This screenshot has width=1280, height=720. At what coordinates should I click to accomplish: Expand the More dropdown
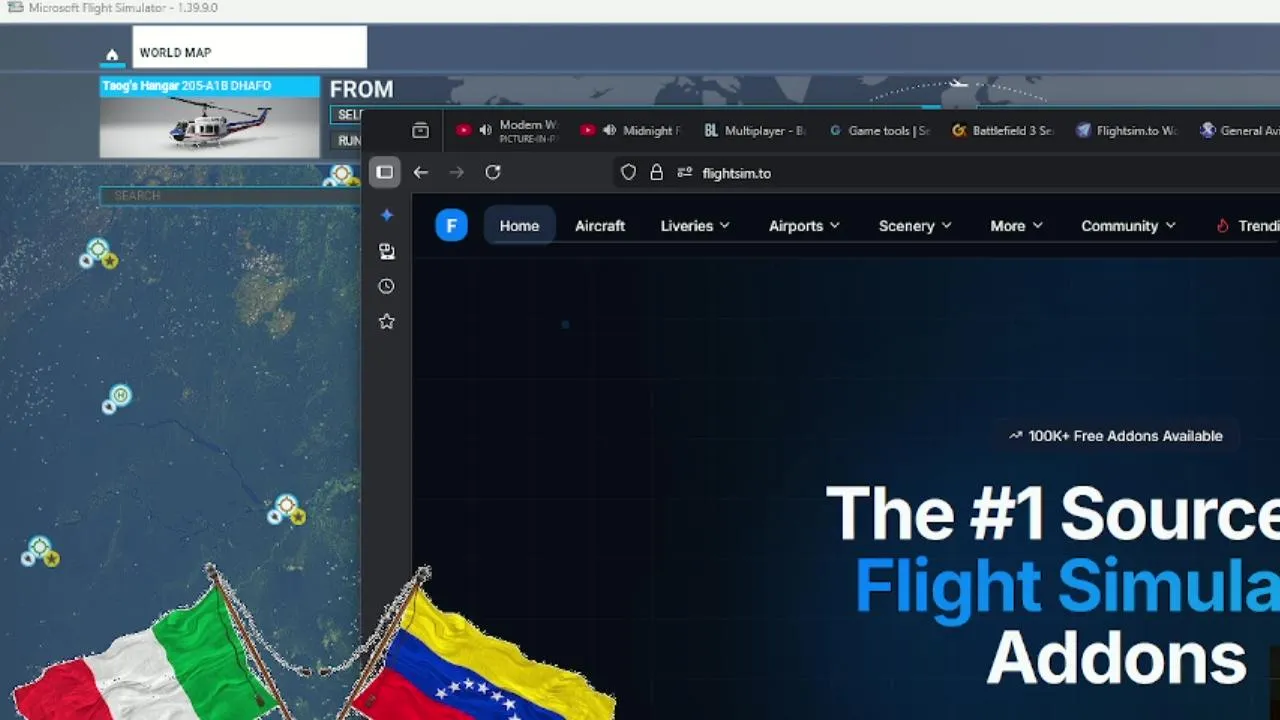click(1016, 226)
